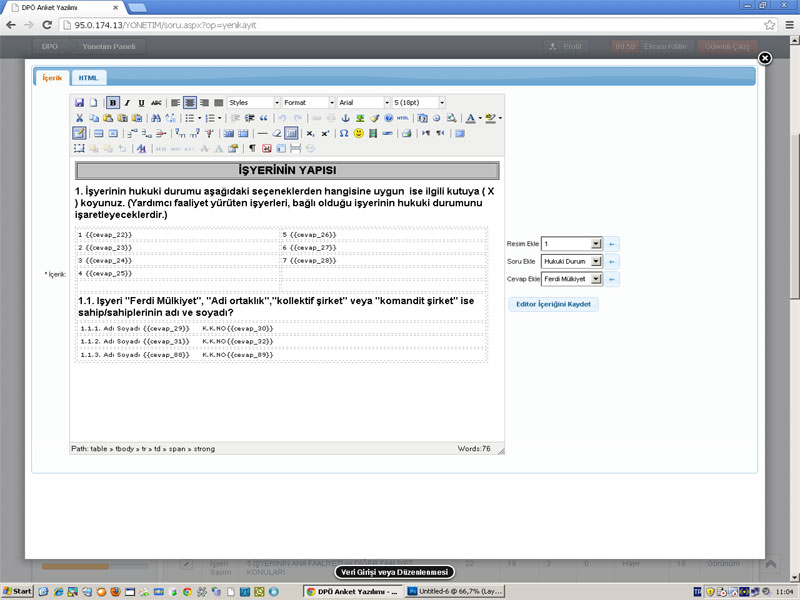The height and width of the screenshot is (600, 800).
Task: Click Editor İçeriğini Kaydet button
Action: [x=553, y=304]
